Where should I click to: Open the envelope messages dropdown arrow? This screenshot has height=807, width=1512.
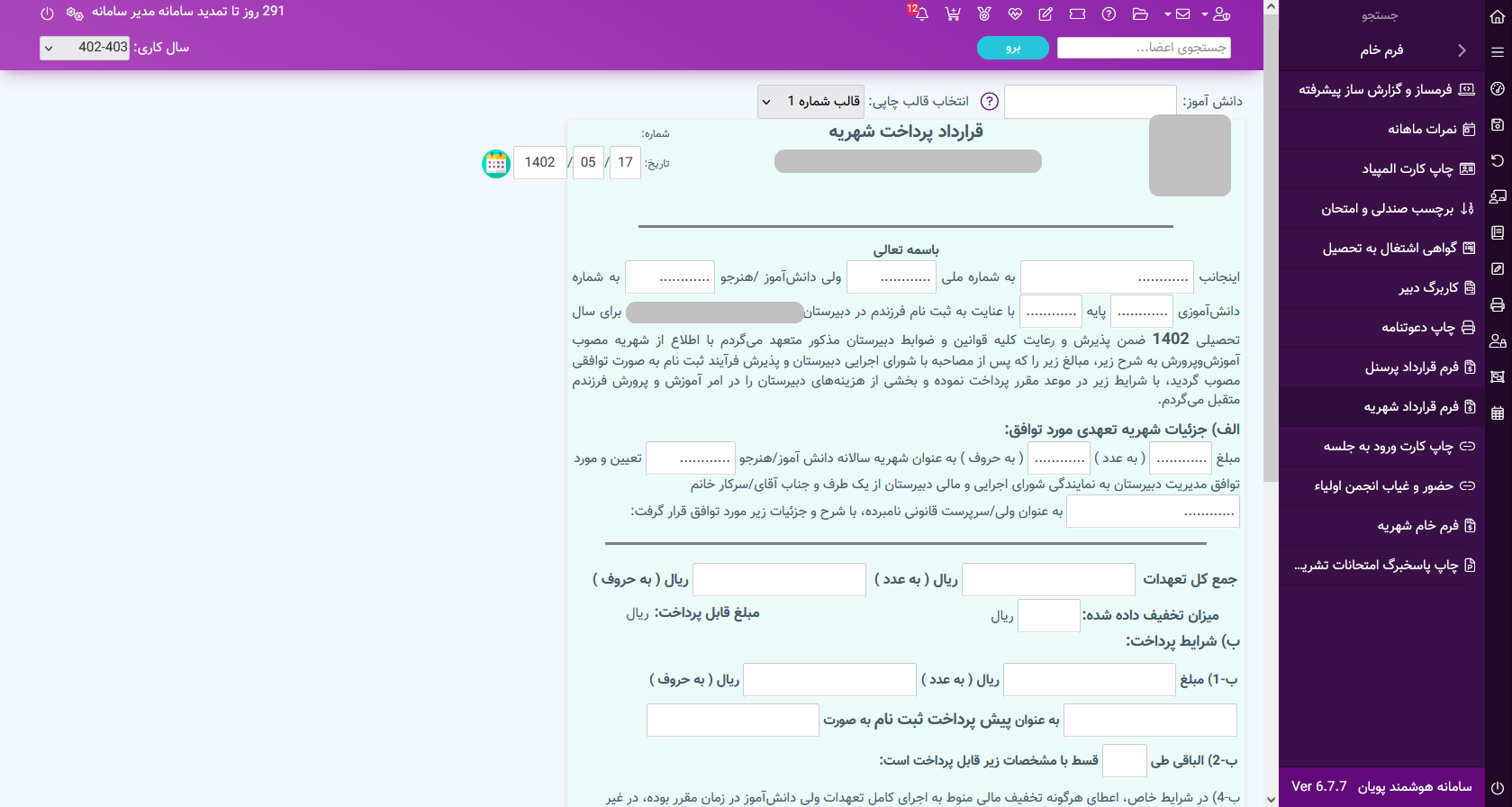[1168, 14]
